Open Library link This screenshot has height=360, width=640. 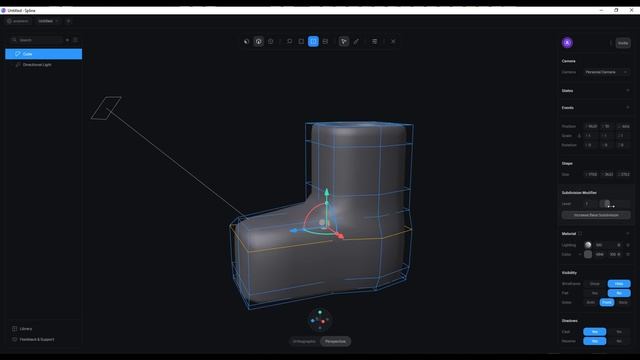(x=26, y=329)
